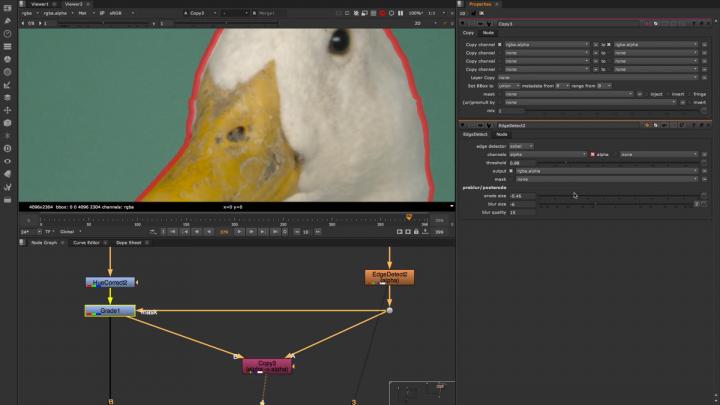The image size is (720, 405).
Task: Open the Node tab in Copy3 properties
Action: [x=488, y=33]
